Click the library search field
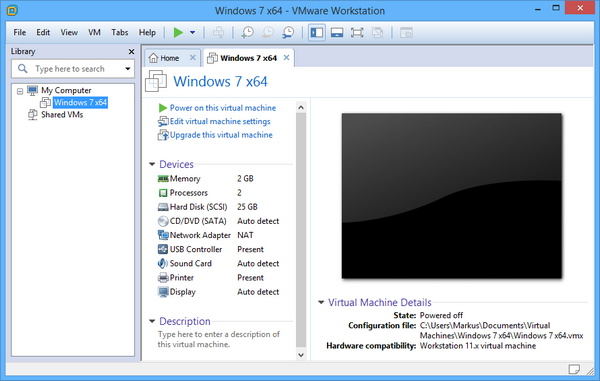600x381 pixels. (x=73, y=69)
